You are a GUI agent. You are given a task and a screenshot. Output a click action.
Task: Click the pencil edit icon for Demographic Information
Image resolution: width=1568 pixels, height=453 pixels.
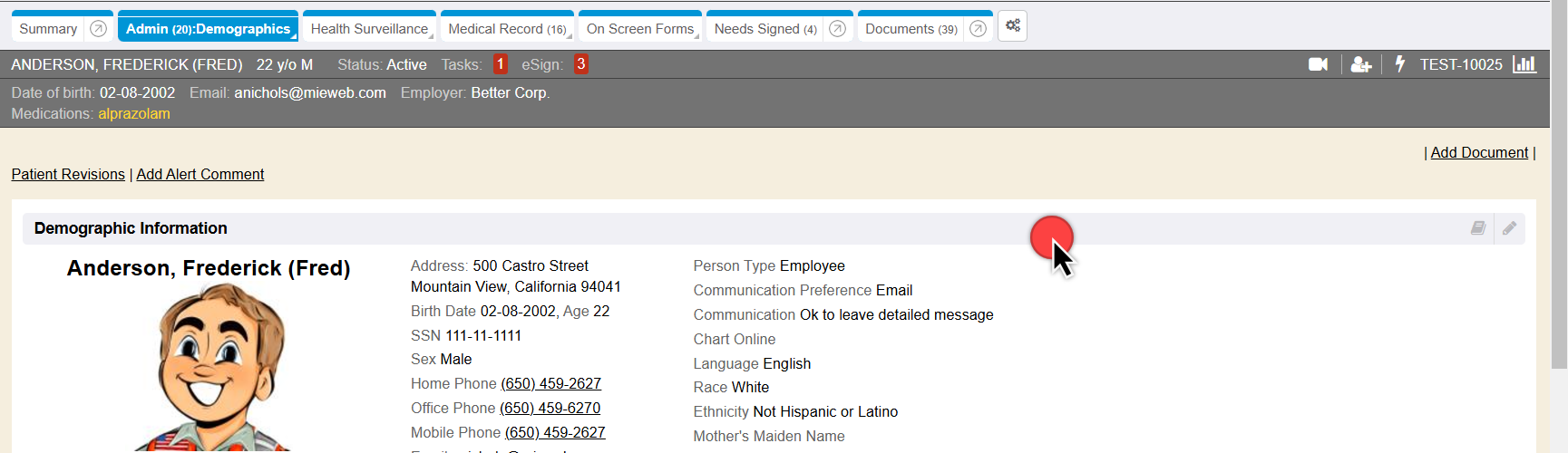(1509, 228)
